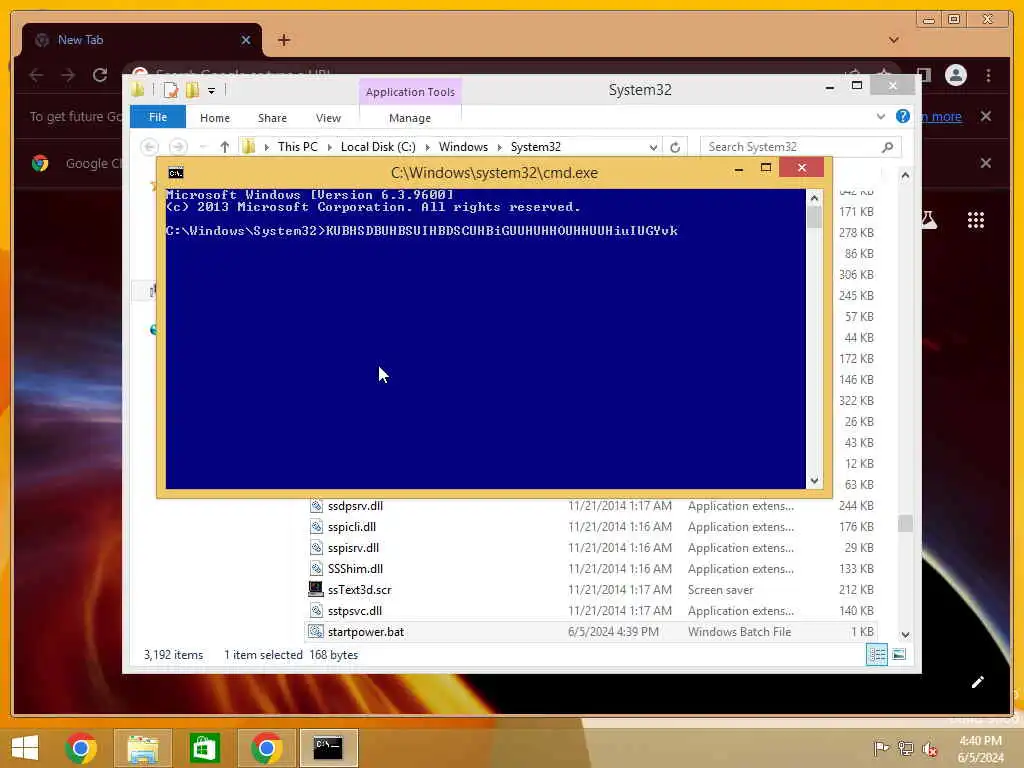
Task: Select the sspicli.dll file
Action: pos(590,527)
